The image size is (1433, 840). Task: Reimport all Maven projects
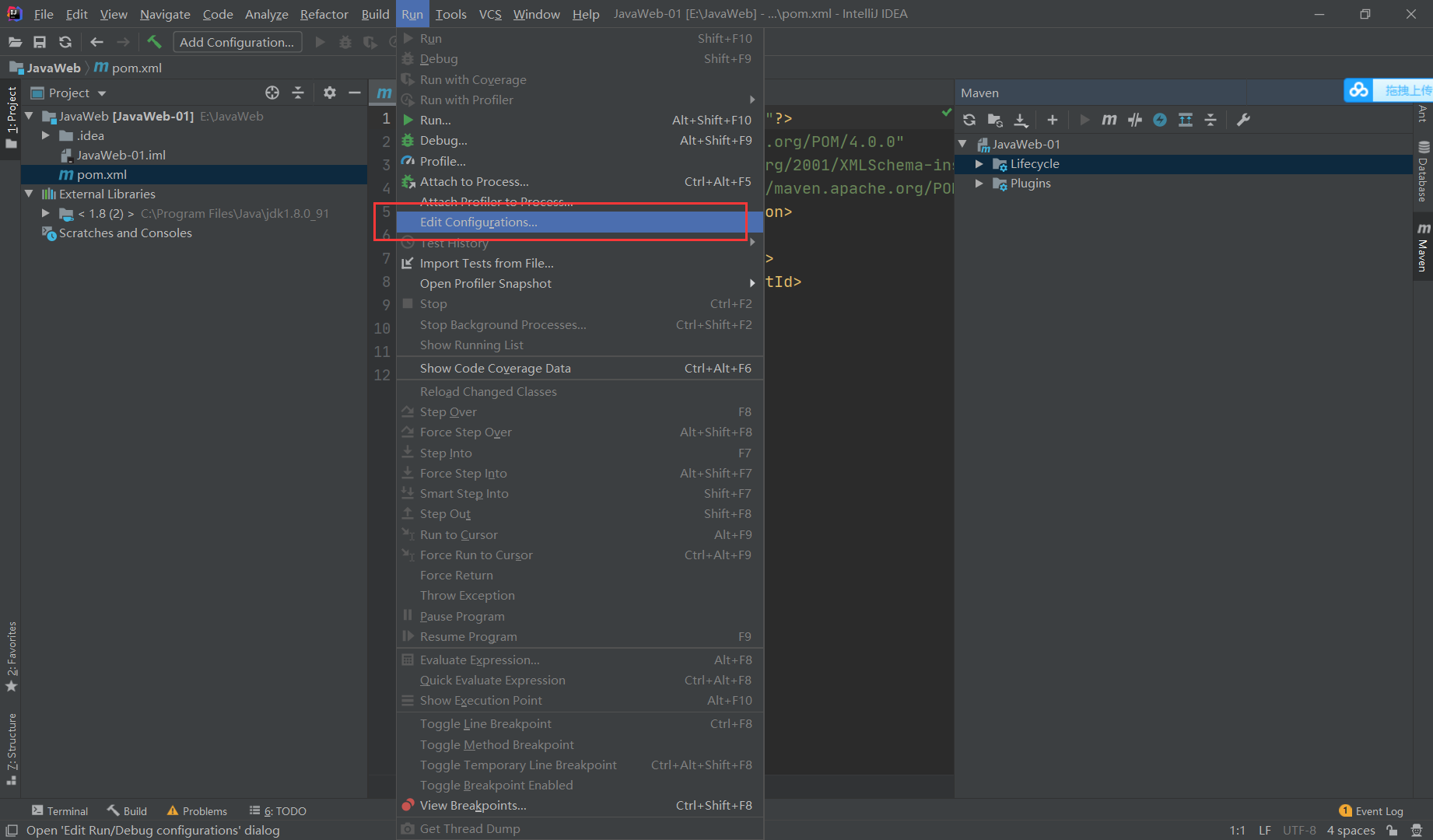click(969, 120)
